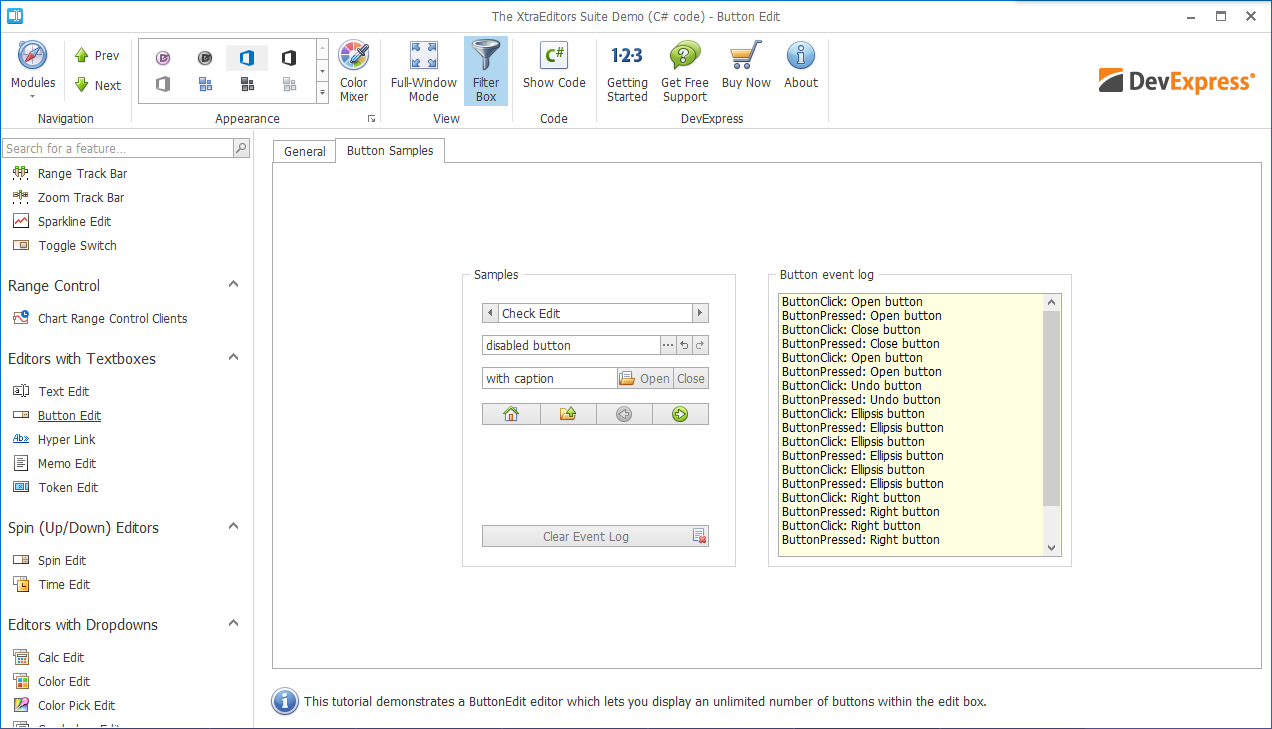Viewport: 1272px width, 729px height.
Task: Click the magnifier icon in the search box
Action: (241, 148)
